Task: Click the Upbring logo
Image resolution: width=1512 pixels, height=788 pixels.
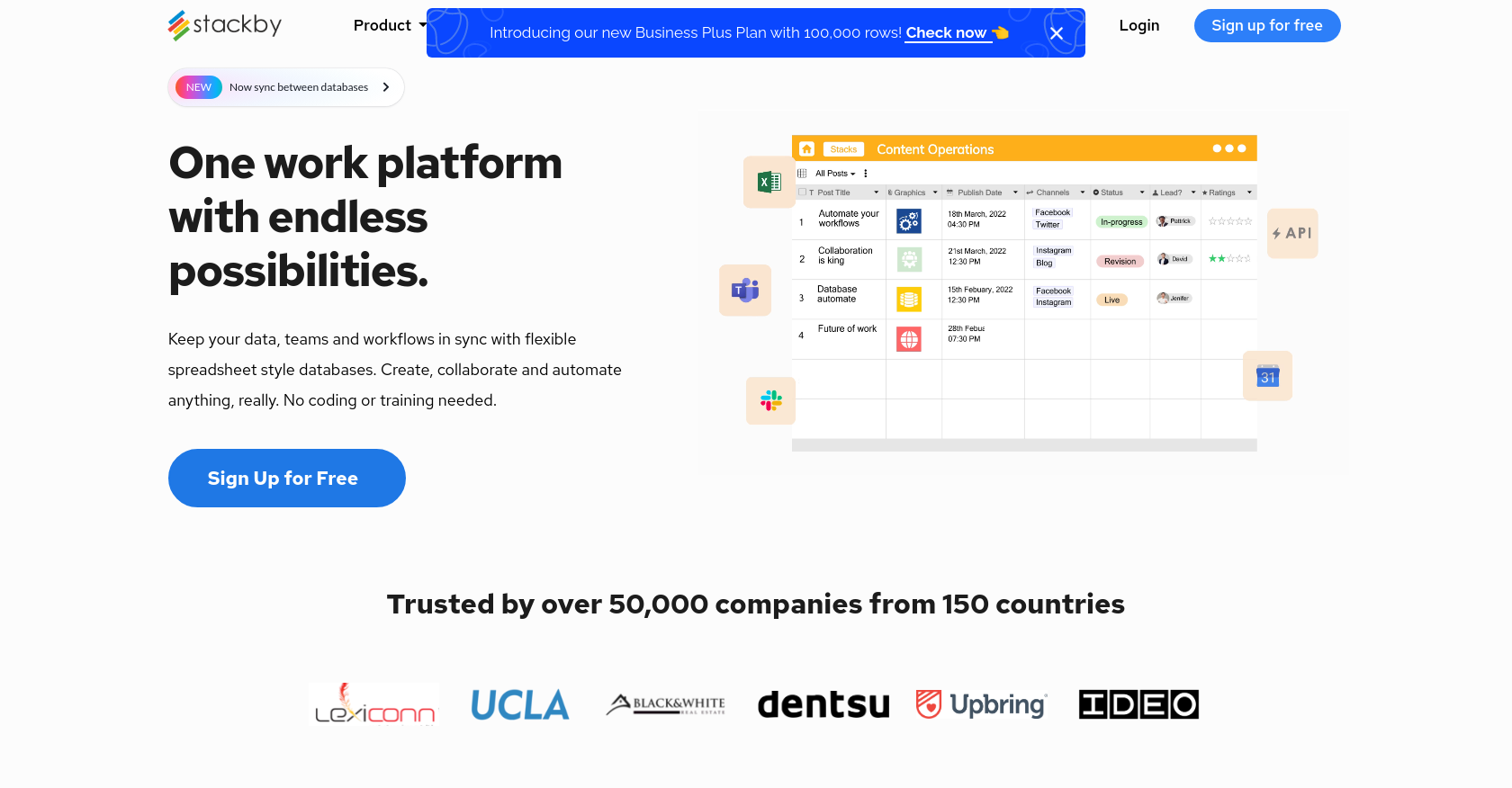Action: coord(981,704)
